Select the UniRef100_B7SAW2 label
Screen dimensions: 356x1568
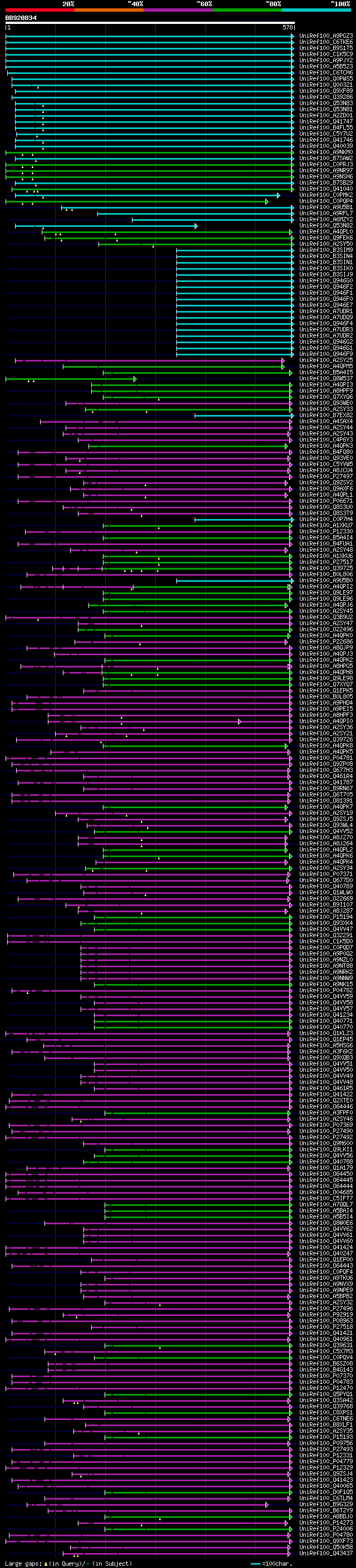click(325, 159)
